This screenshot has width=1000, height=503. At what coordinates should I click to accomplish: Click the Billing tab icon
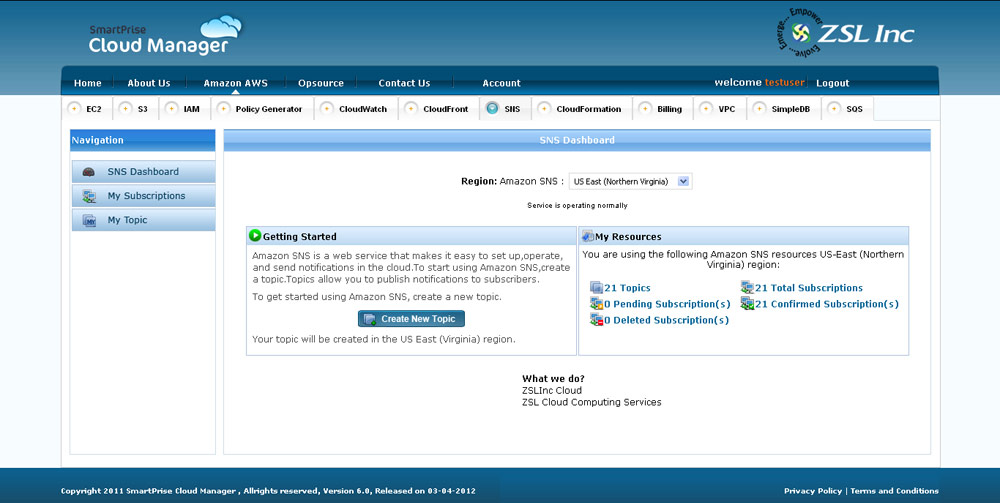coord(645,109)
